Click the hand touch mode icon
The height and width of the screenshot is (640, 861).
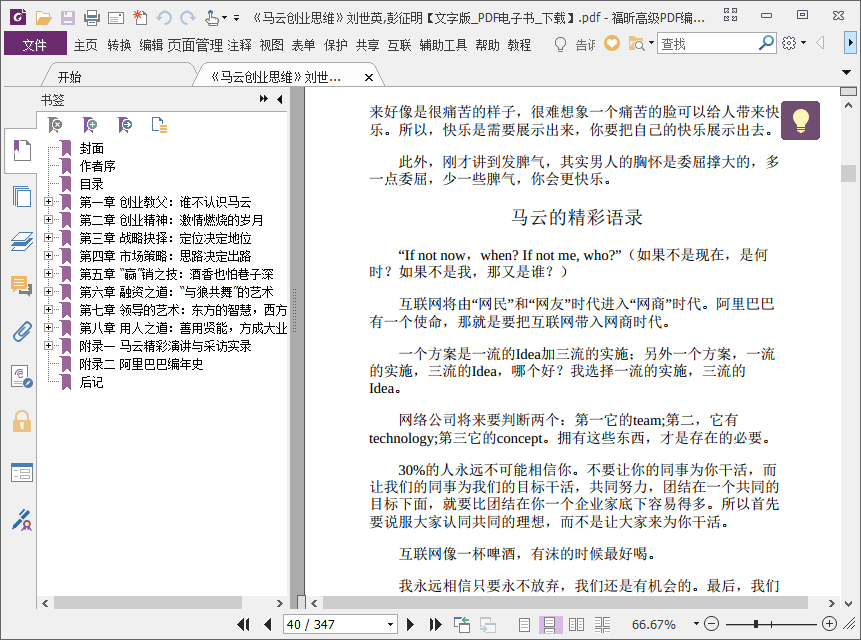(x=212, y=18)
